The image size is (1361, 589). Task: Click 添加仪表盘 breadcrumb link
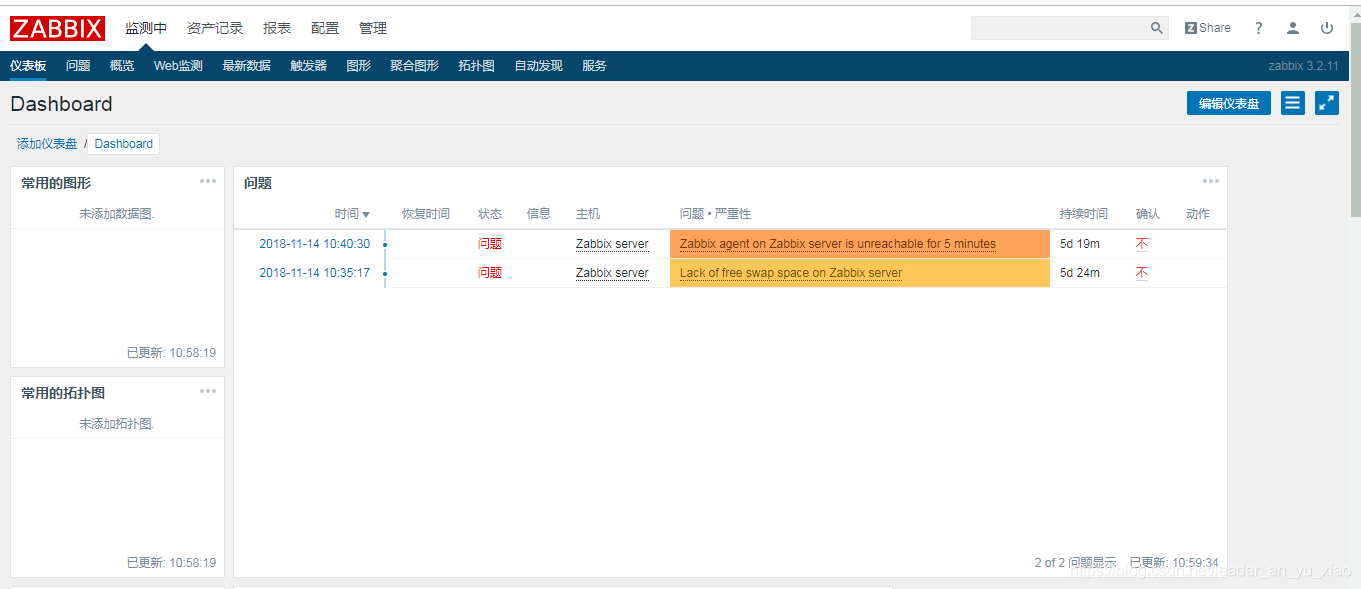(47, 144)
